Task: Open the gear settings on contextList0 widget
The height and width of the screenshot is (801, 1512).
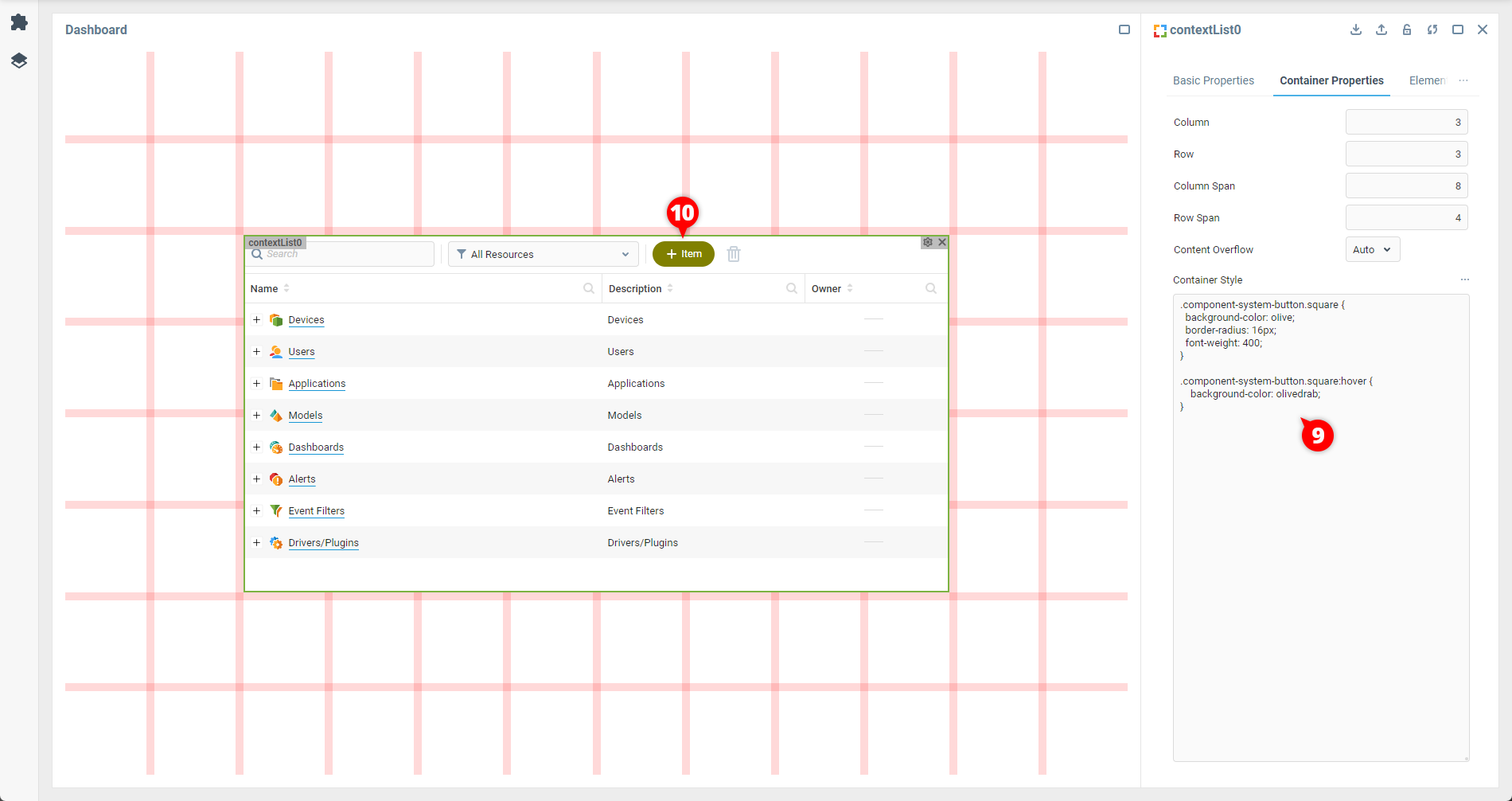Action: click(x=928, y=242)
